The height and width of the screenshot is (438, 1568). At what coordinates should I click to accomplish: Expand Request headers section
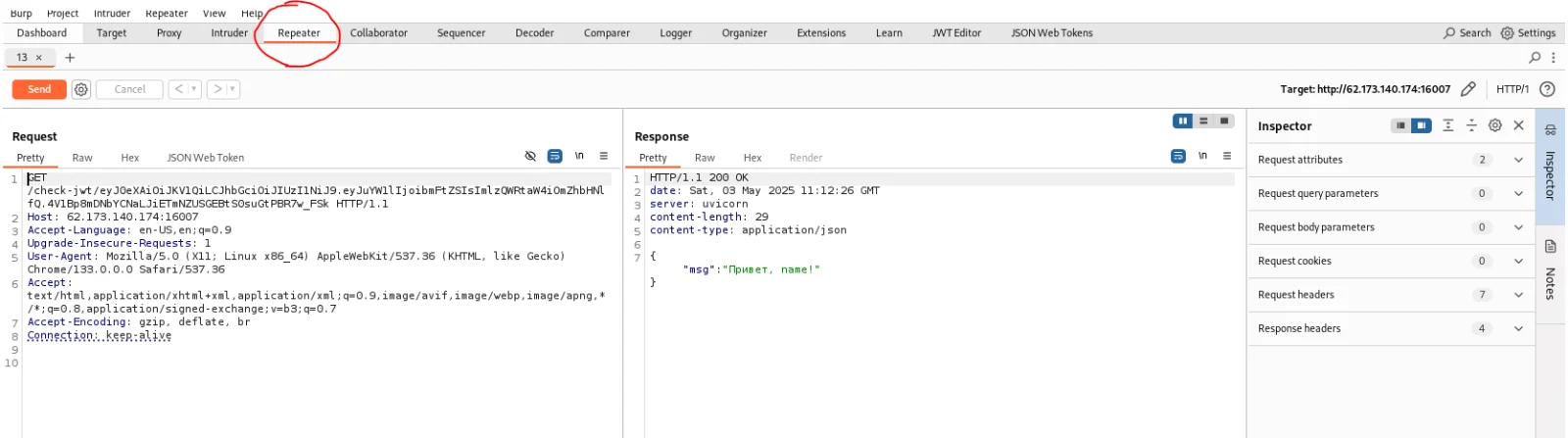[1518, 295]
